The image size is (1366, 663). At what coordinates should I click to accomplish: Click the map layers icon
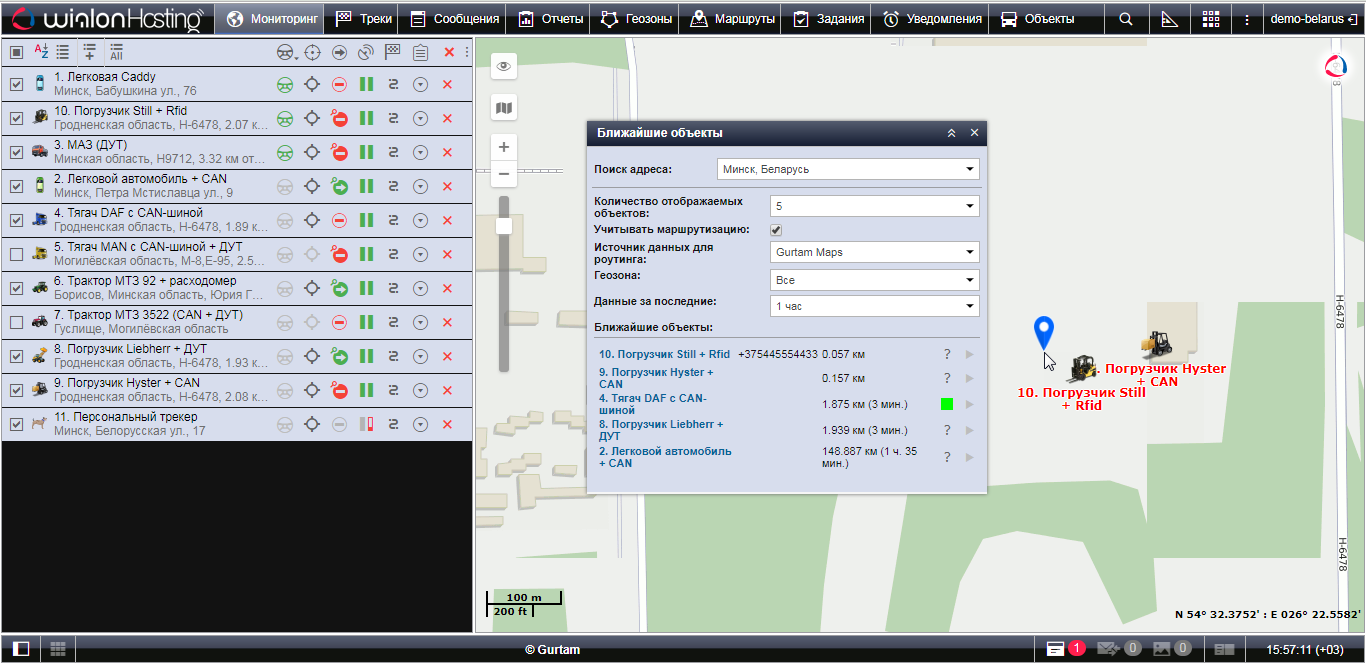tap(504, 108)
